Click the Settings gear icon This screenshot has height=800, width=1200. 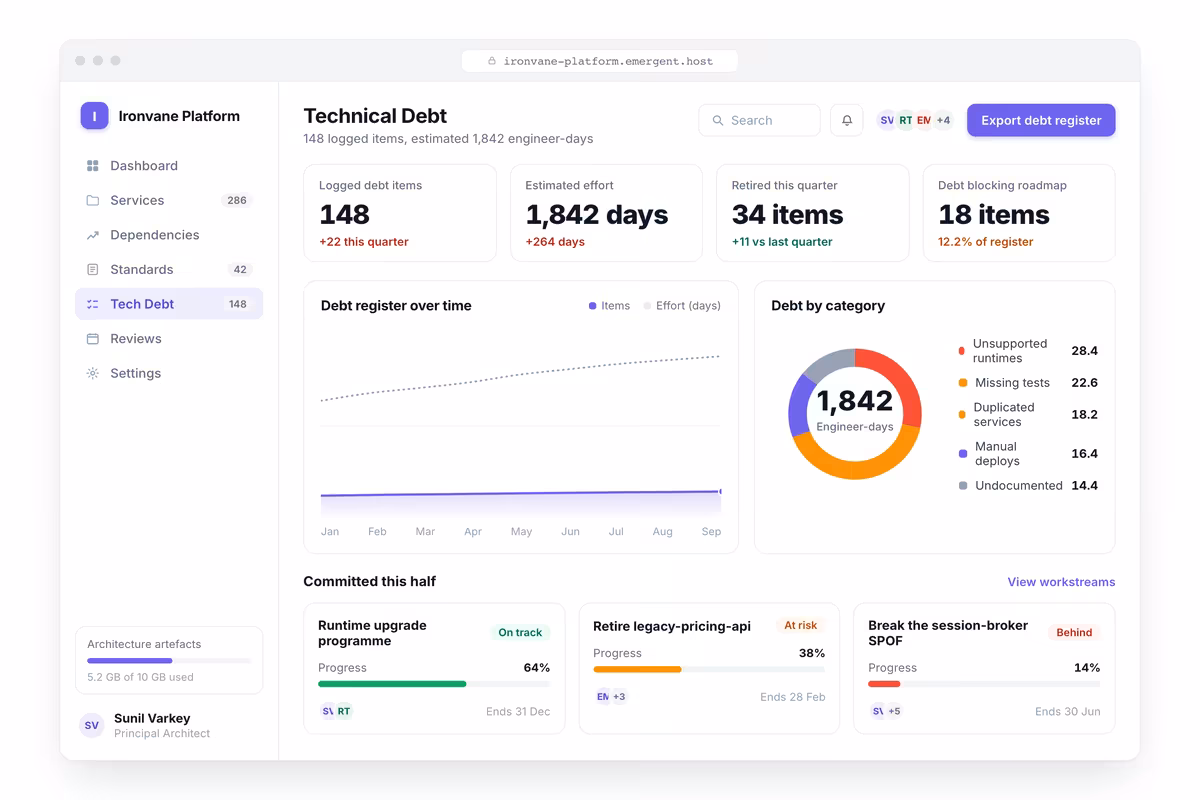pos(93,373)
